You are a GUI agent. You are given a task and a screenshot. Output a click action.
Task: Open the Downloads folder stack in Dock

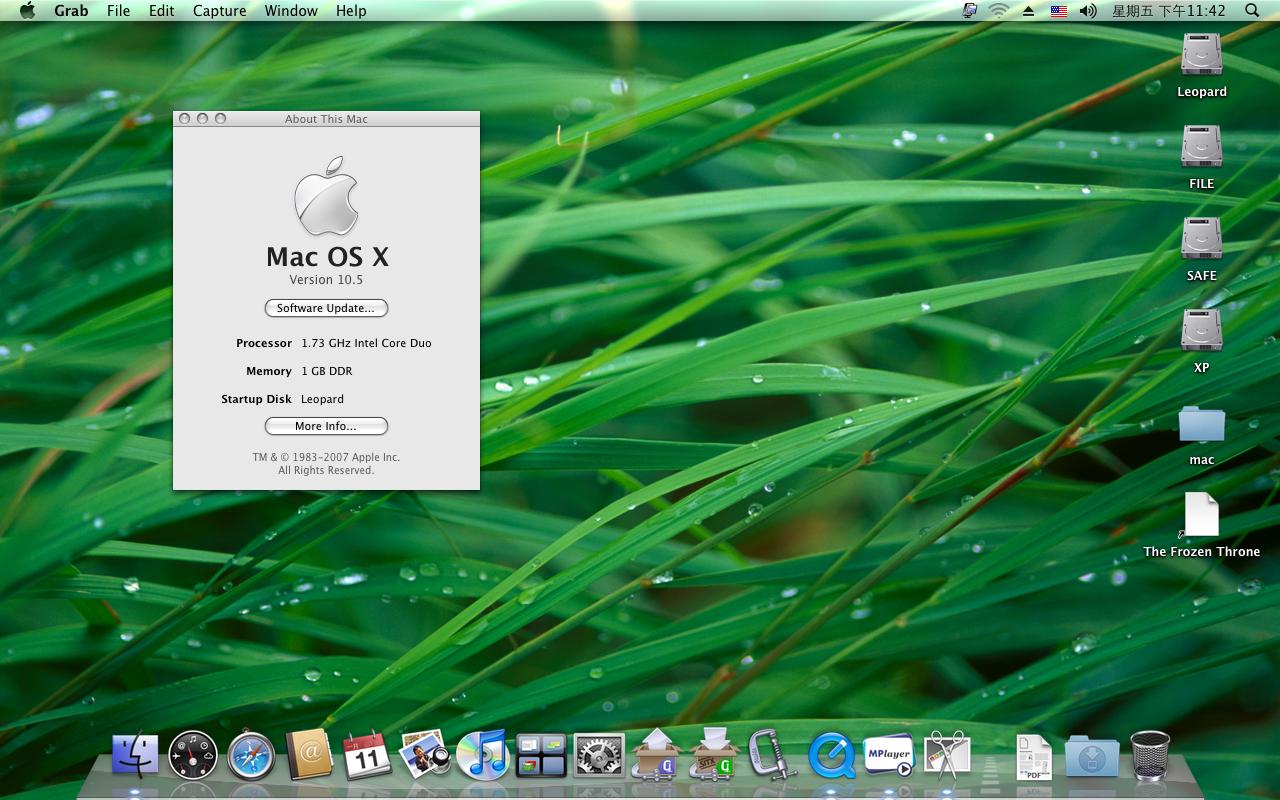(x=1092, y=757)
